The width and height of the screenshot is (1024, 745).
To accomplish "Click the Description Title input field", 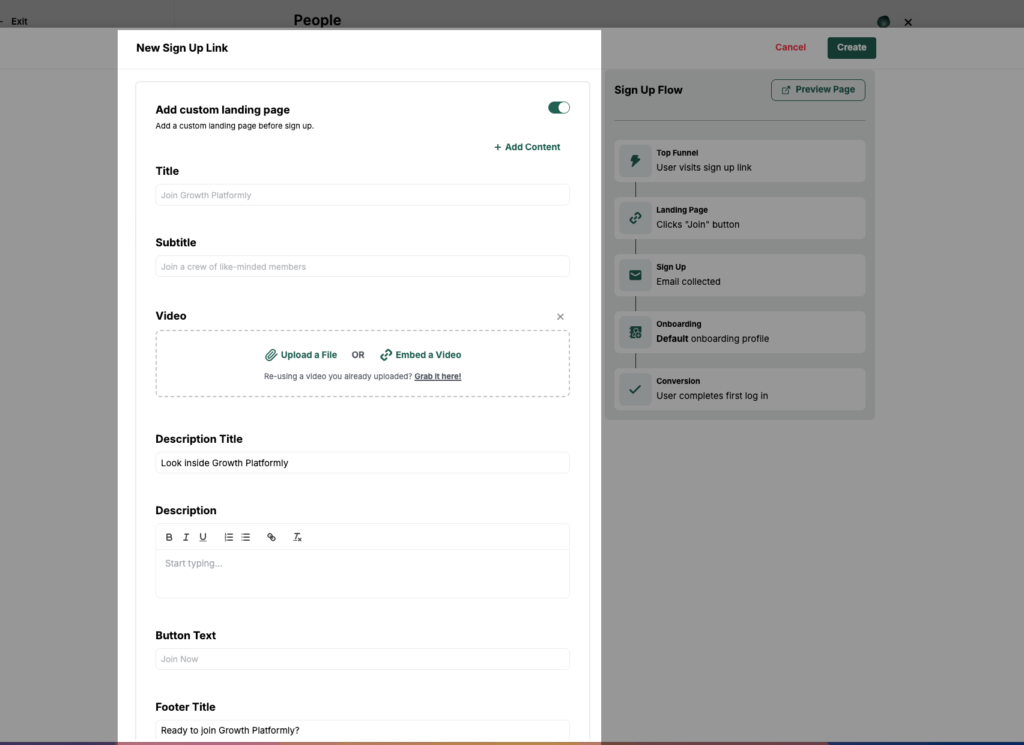I will tap(362, 463).
